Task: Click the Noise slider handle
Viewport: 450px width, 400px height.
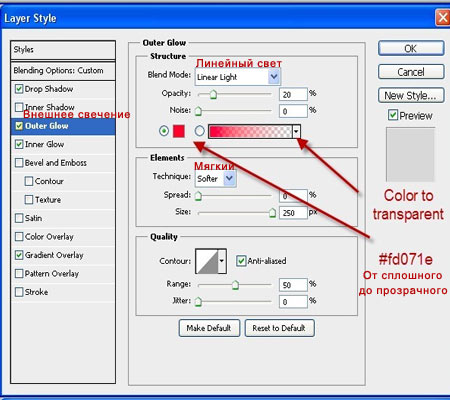Action: tap(198, 111)
